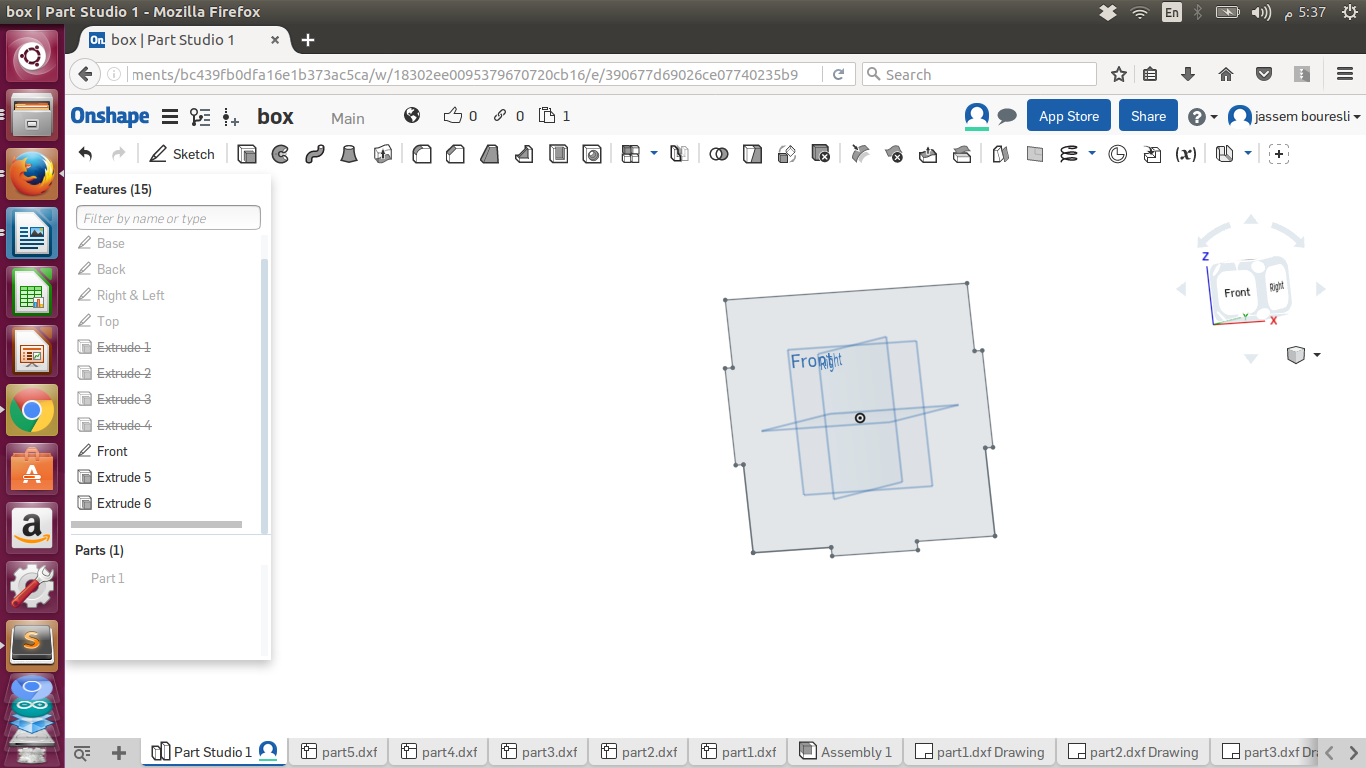Select the Modify fillet tool
The height and width of the screenshot is (768, 1366).
(x=860, y=154)
